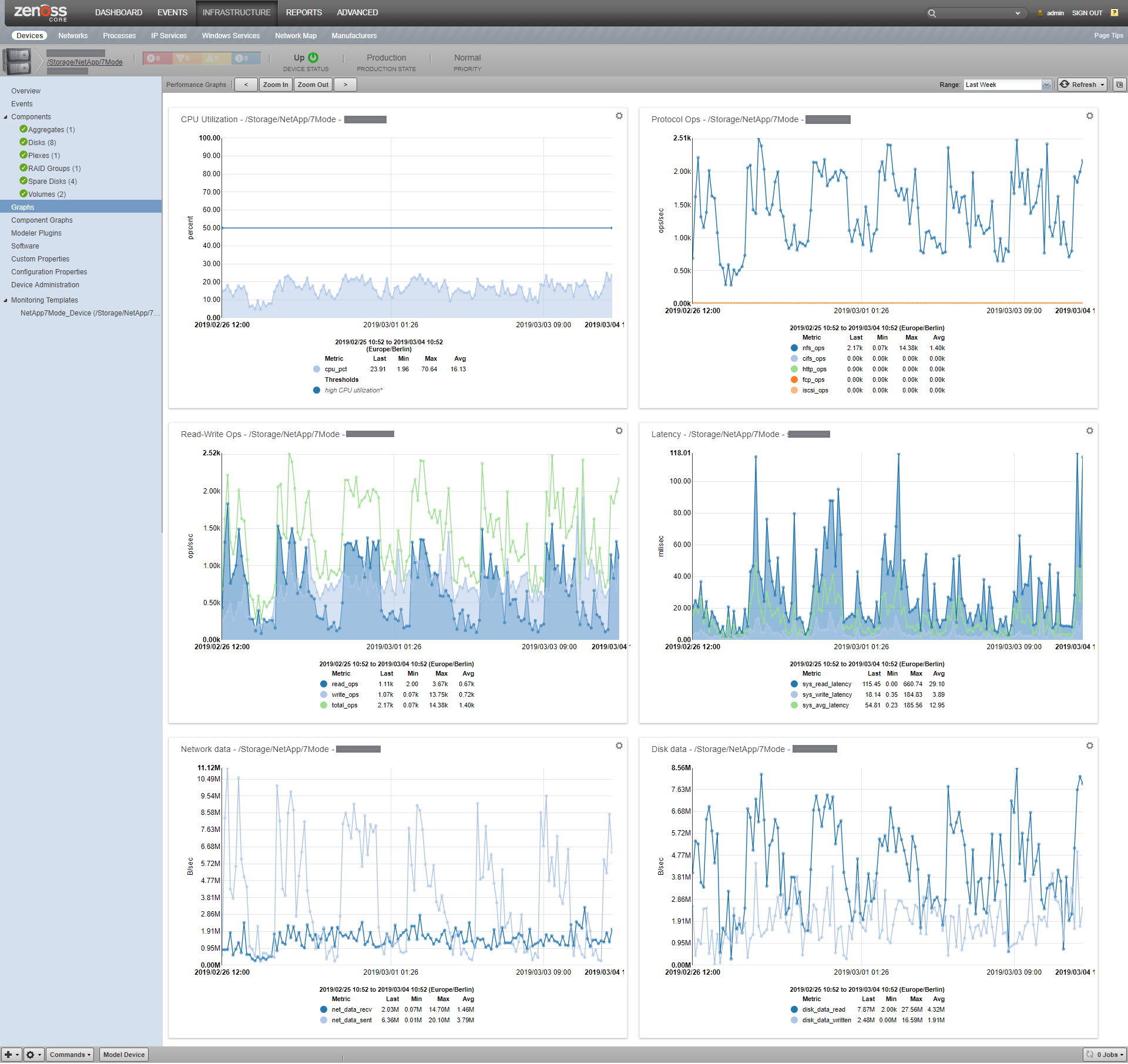Click the Zoom In button

276,85
